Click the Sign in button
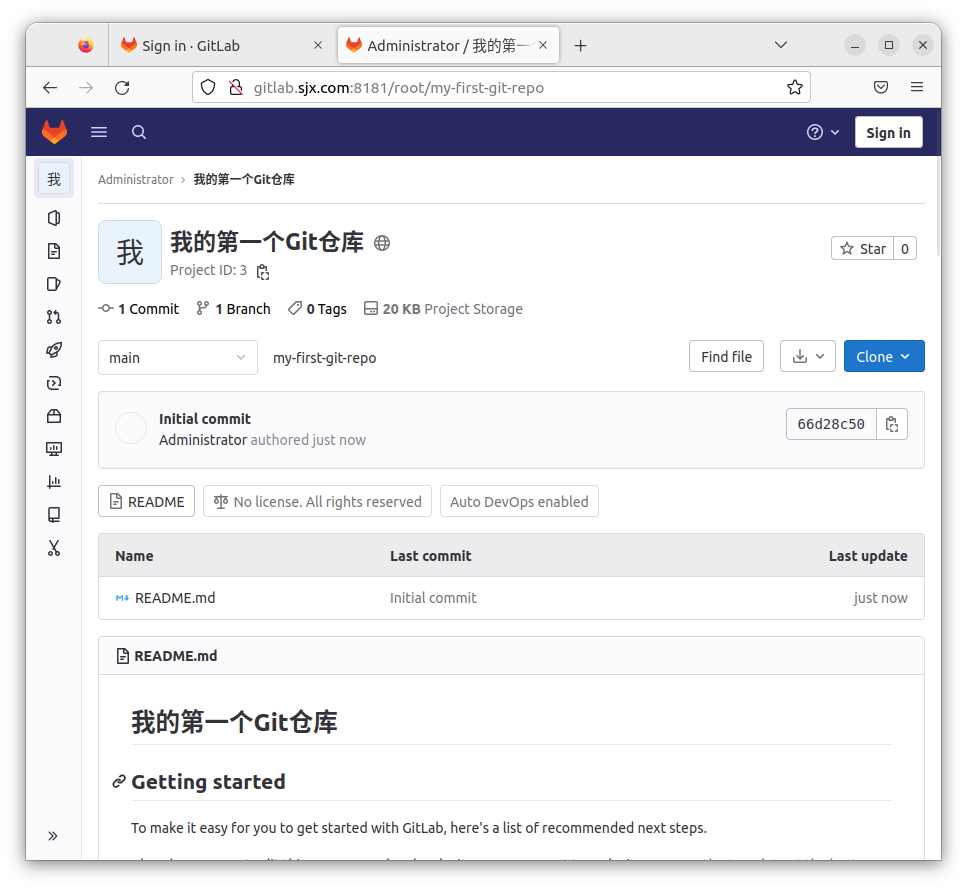Image resolution: width=967 pixels, height=889 pixels. pyautogui.click(x=888, y=132)
